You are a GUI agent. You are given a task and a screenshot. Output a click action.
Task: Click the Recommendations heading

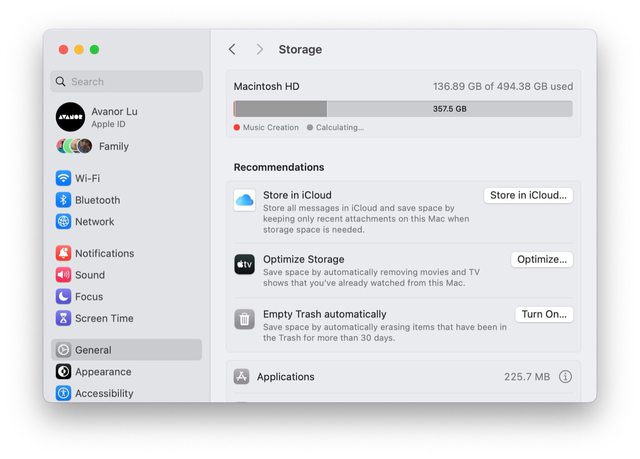click(279, 167)
